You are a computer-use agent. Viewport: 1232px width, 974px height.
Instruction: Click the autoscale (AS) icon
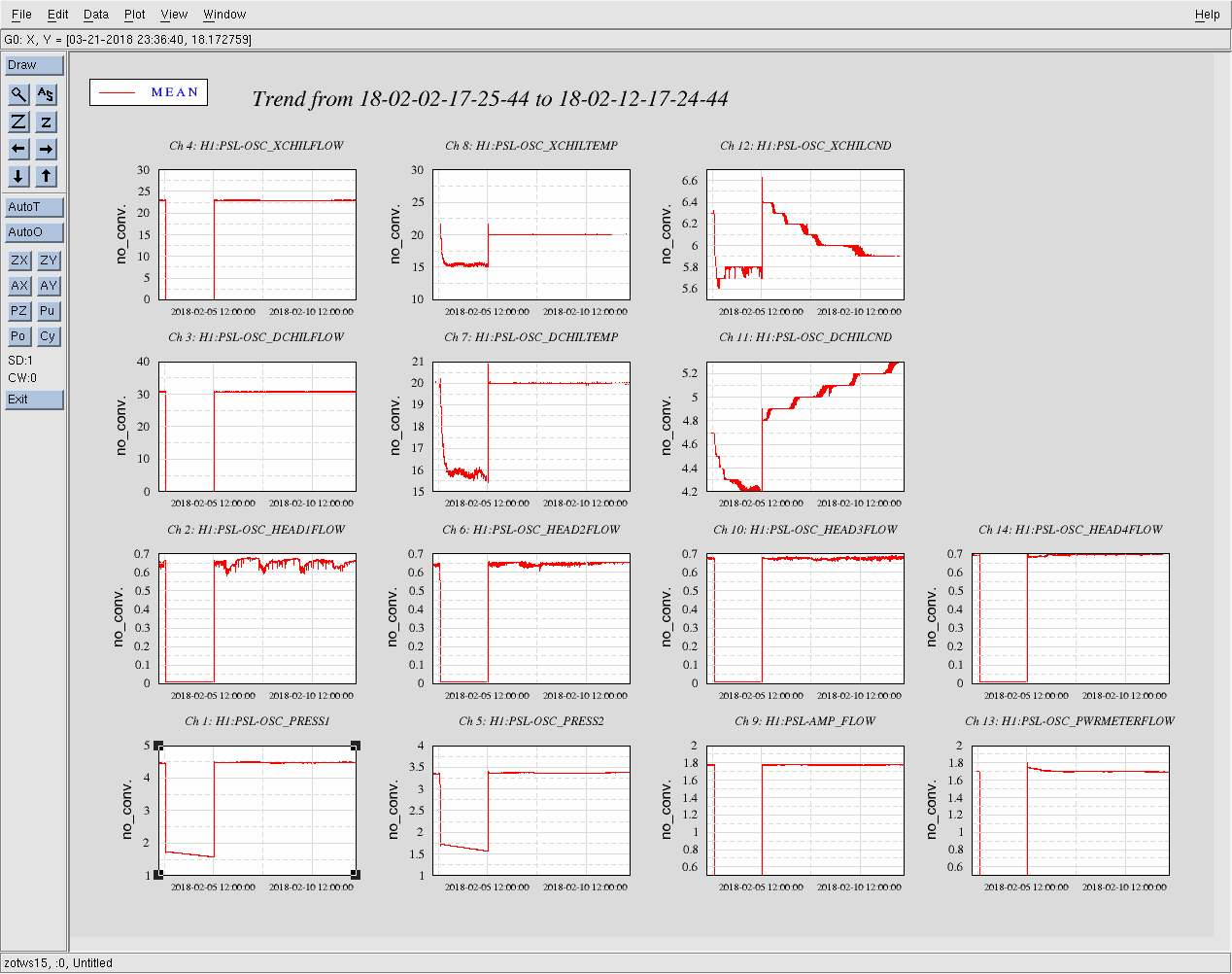[46, 94]
